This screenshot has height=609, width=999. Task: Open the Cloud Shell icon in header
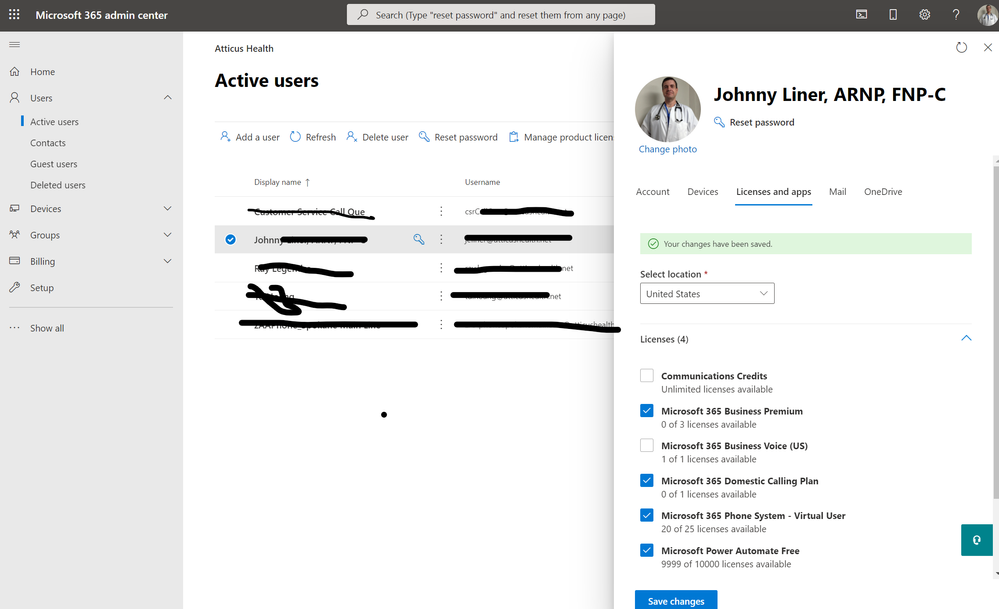click(861, 15)
